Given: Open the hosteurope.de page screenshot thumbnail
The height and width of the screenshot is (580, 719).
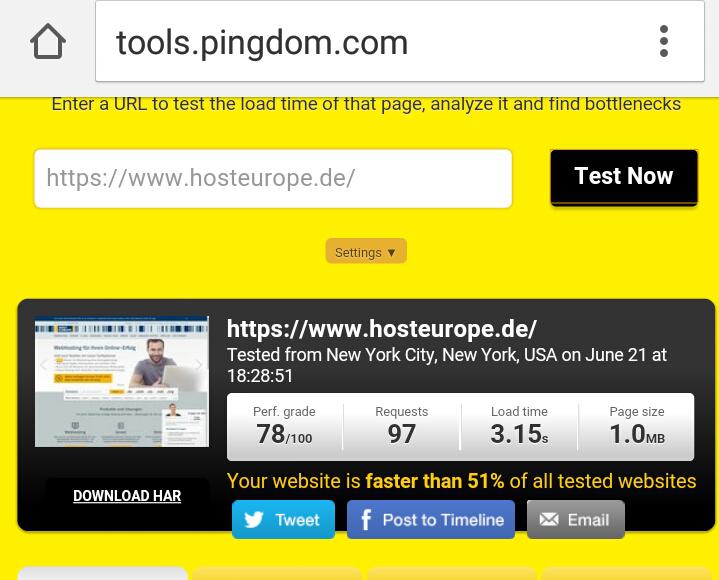Looking at the screenshot, I should point(122,382).
